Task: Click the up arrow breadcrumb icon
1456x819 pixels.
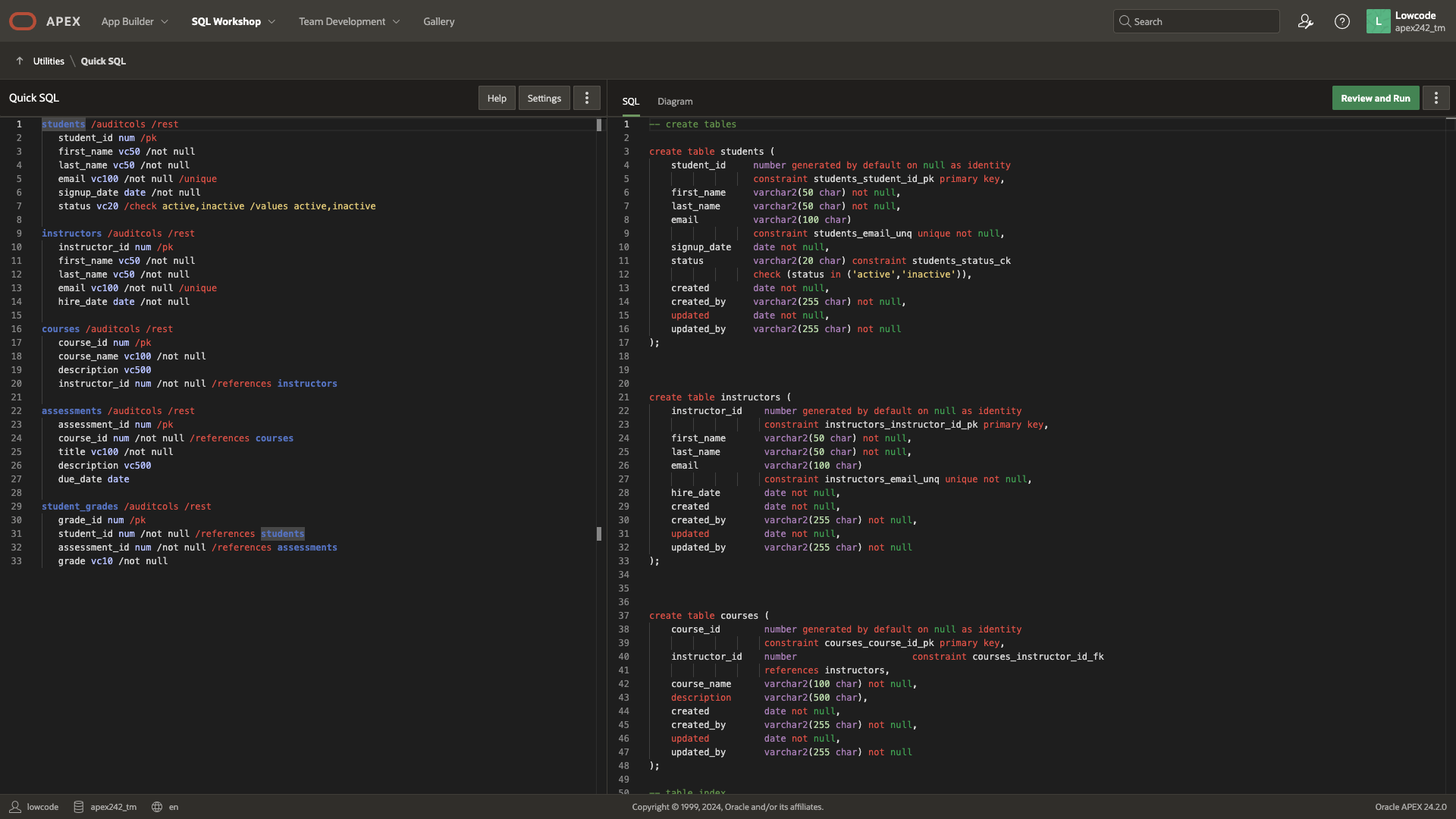Action: [x=20, y=61]
